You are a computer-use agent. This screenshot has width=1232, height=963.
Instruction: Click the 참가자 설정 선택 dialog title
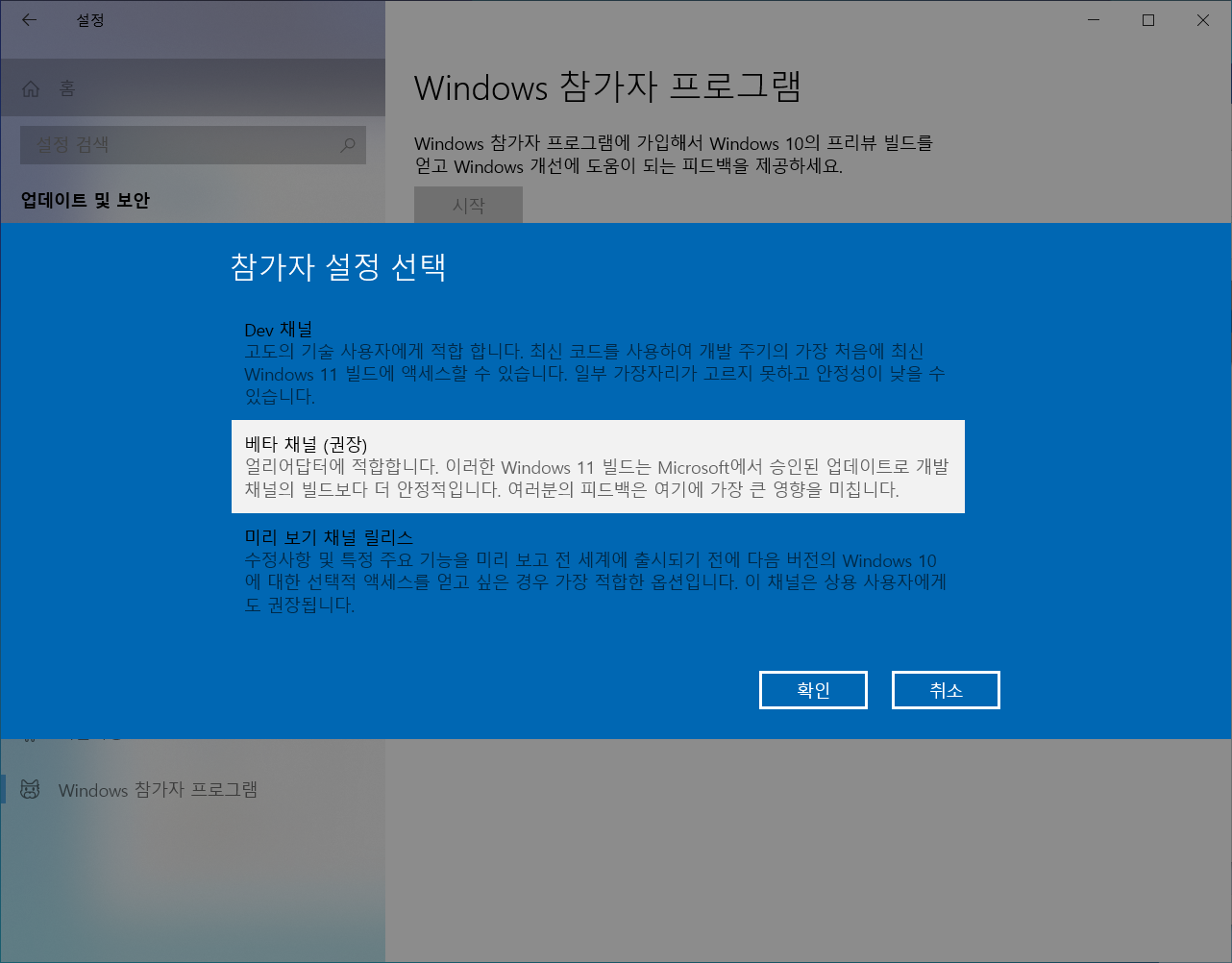(x=338, y=266)
